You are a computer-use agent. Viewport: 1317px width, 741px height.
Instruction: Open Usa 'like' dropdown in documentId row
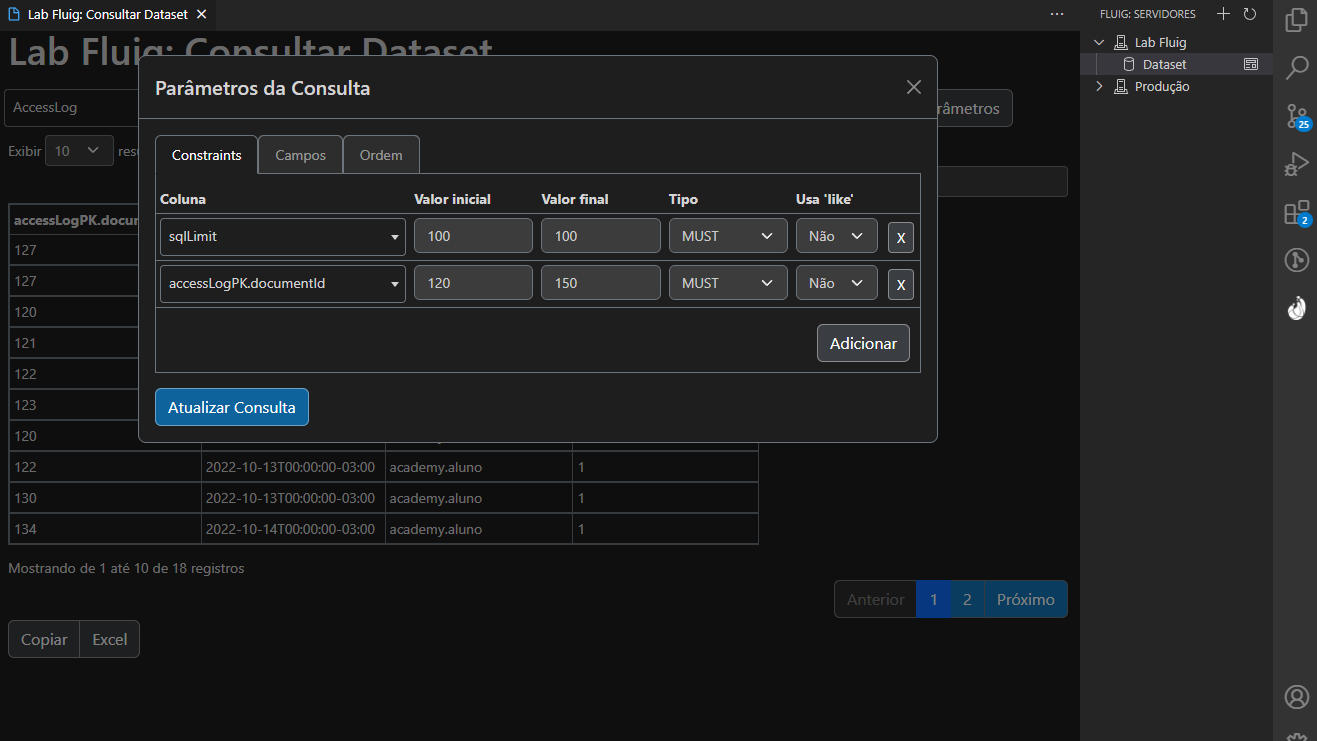pos(837,284)
